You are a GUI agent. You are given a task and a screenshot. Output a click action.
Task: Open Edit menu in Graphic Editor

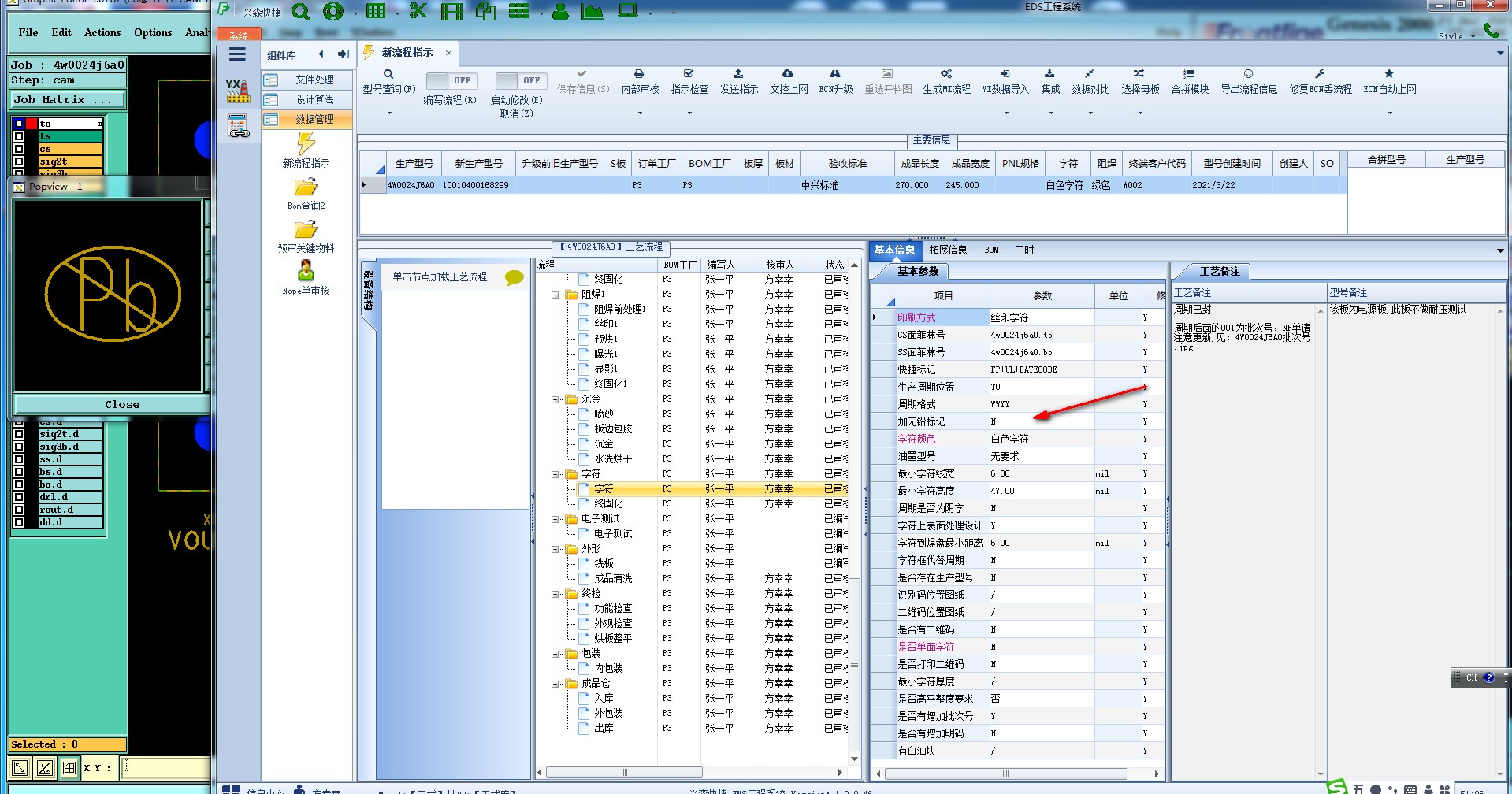[x=61, y=32]
